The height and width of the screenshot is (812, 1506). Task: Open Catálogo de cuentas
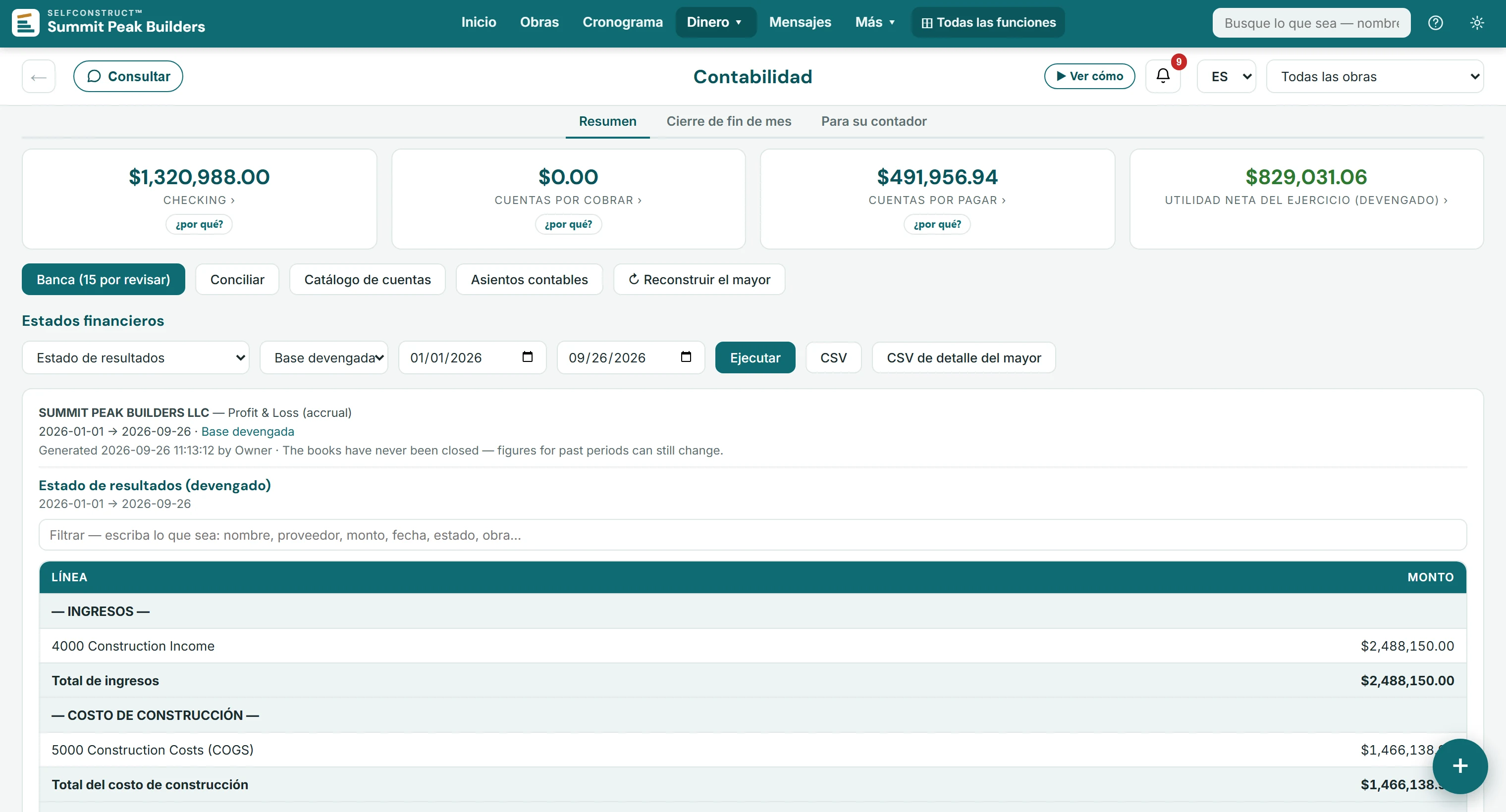[367, 279]
